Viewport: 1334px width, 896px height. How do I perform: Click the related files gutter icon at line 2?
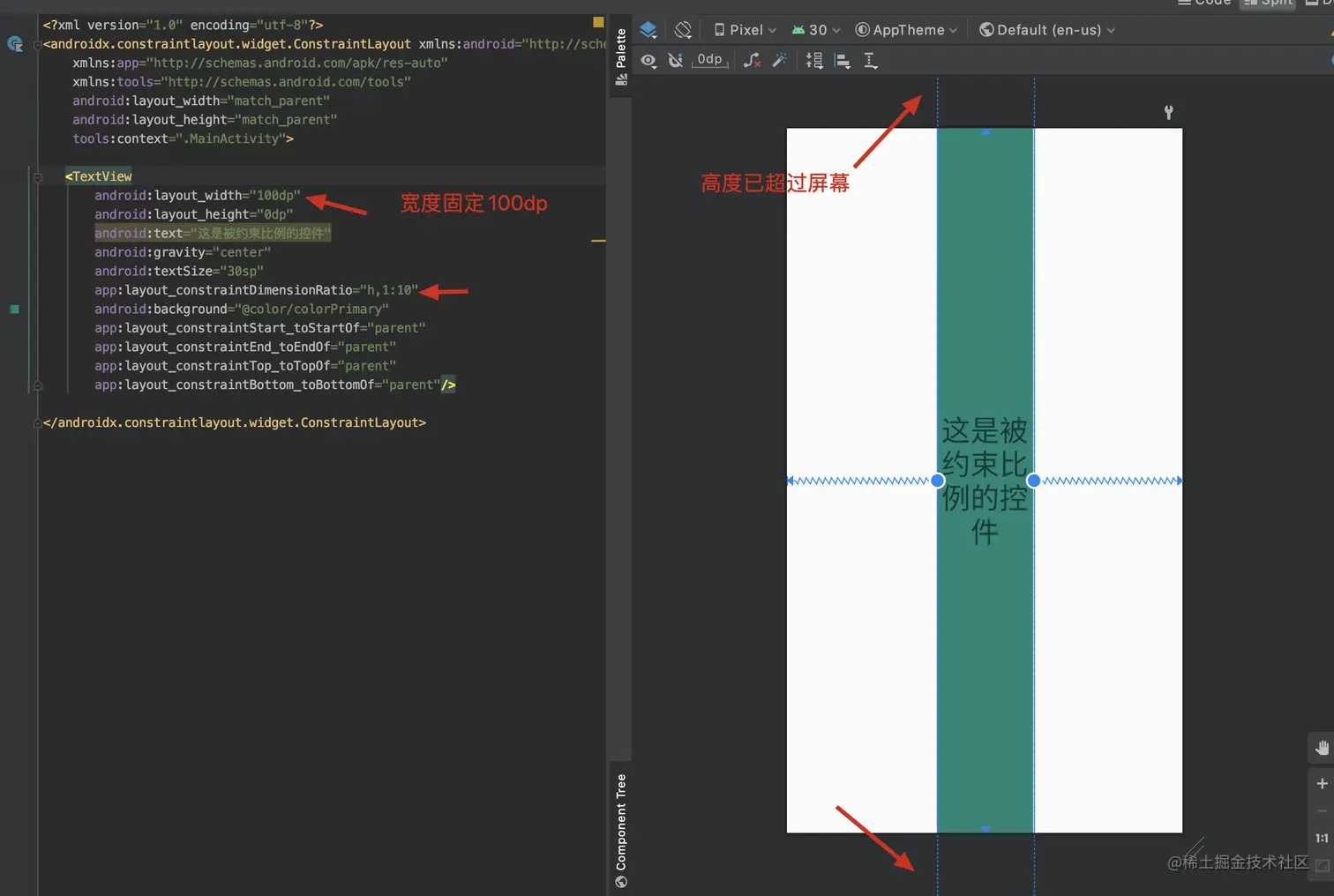point(15,43)
